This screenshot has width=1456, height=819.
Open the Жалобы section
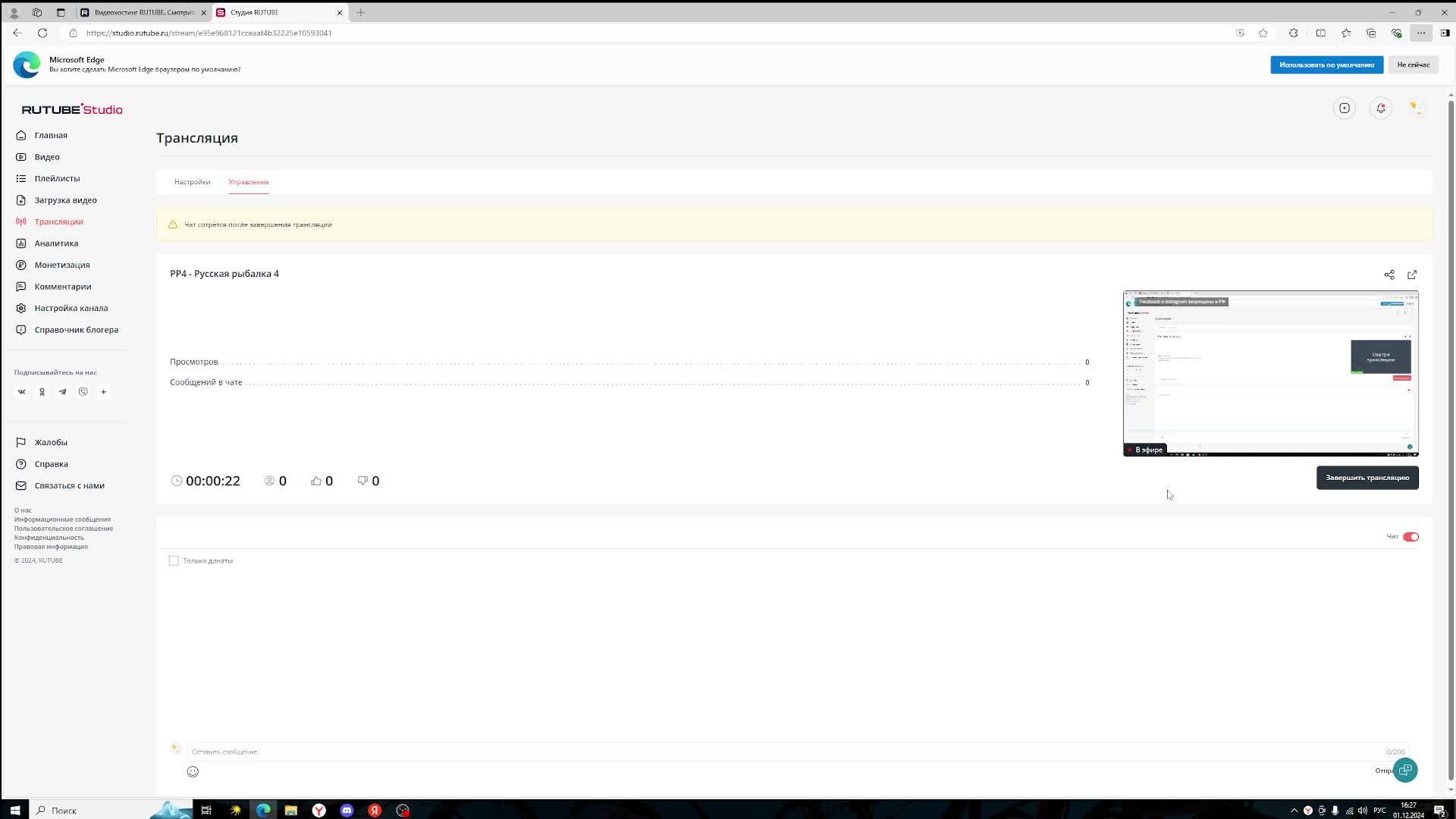(x=50, y=442)
